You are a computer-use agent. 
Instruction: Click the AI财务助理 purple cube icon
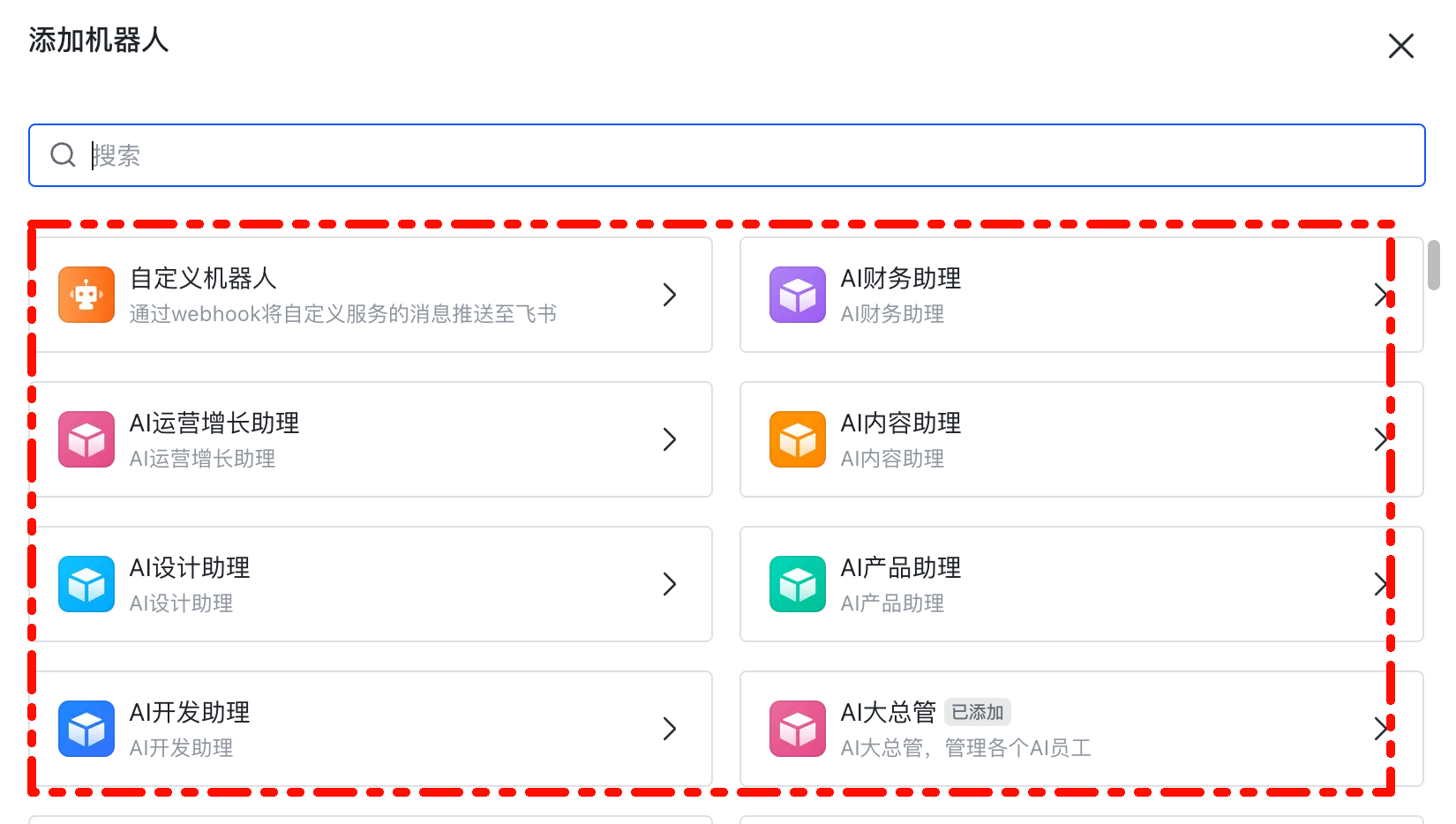click(797, 295)
